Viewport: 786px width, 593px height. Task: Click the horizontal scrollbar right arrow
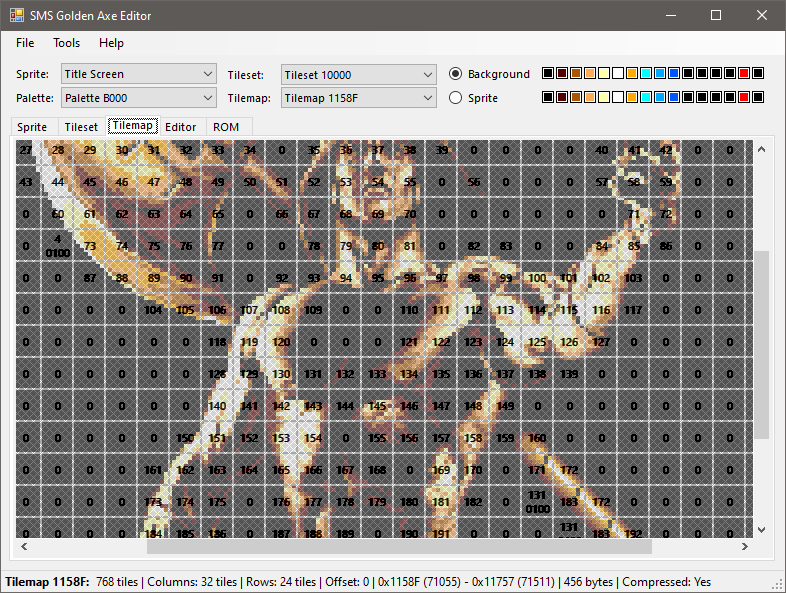point(745,546)
